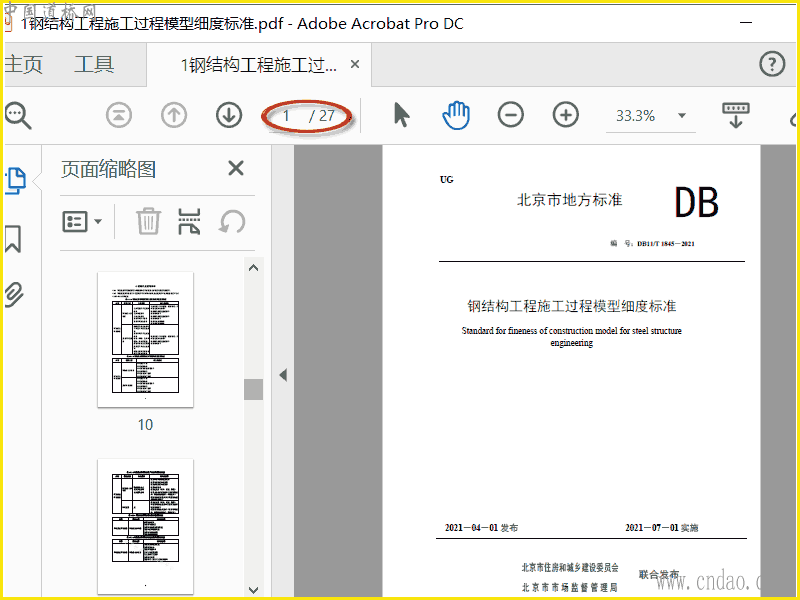Screen dimensions: 800x600
Task: Open the bookmarks panel icon
Action: pos(13,239)
